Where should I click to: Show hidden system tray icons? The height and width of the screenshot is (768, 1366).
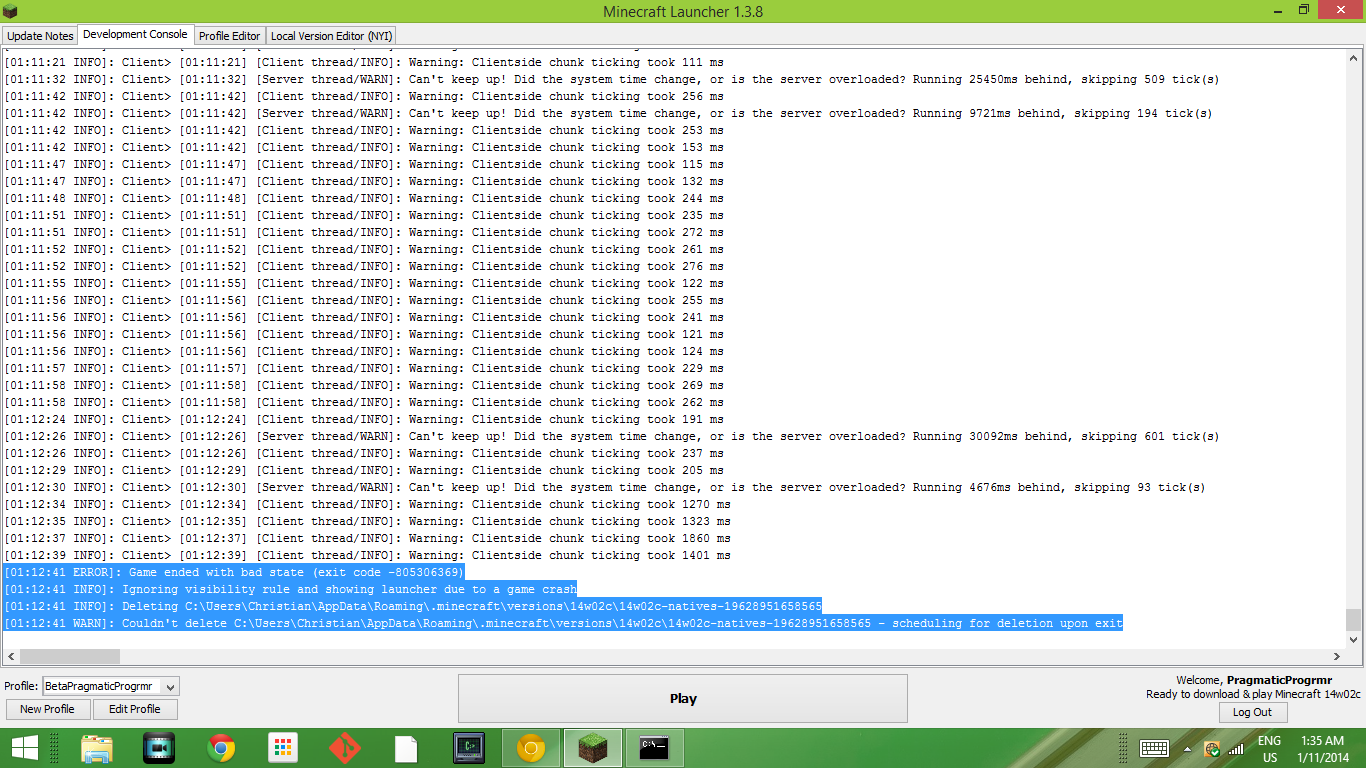pos(1187,748)
